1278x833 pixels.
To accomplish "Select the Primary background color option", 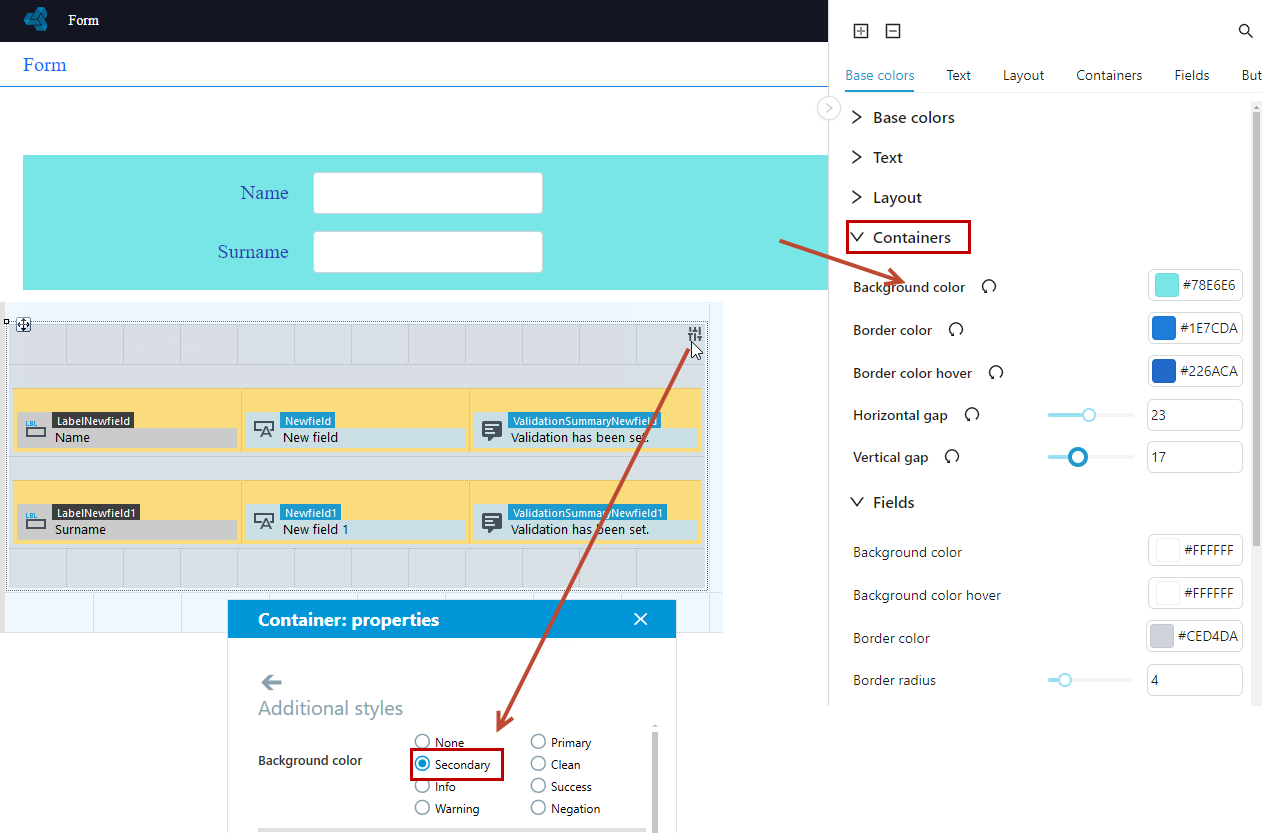I will [x=538, y=742].
